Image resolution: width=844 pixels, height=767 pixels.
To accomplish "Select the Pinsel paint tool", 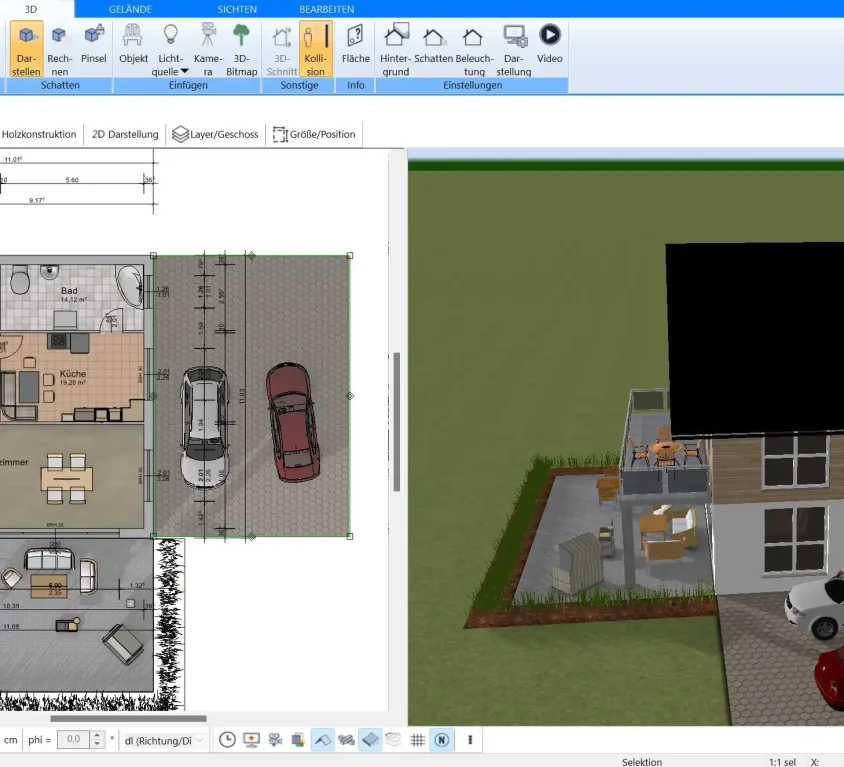I will (94, 49).
